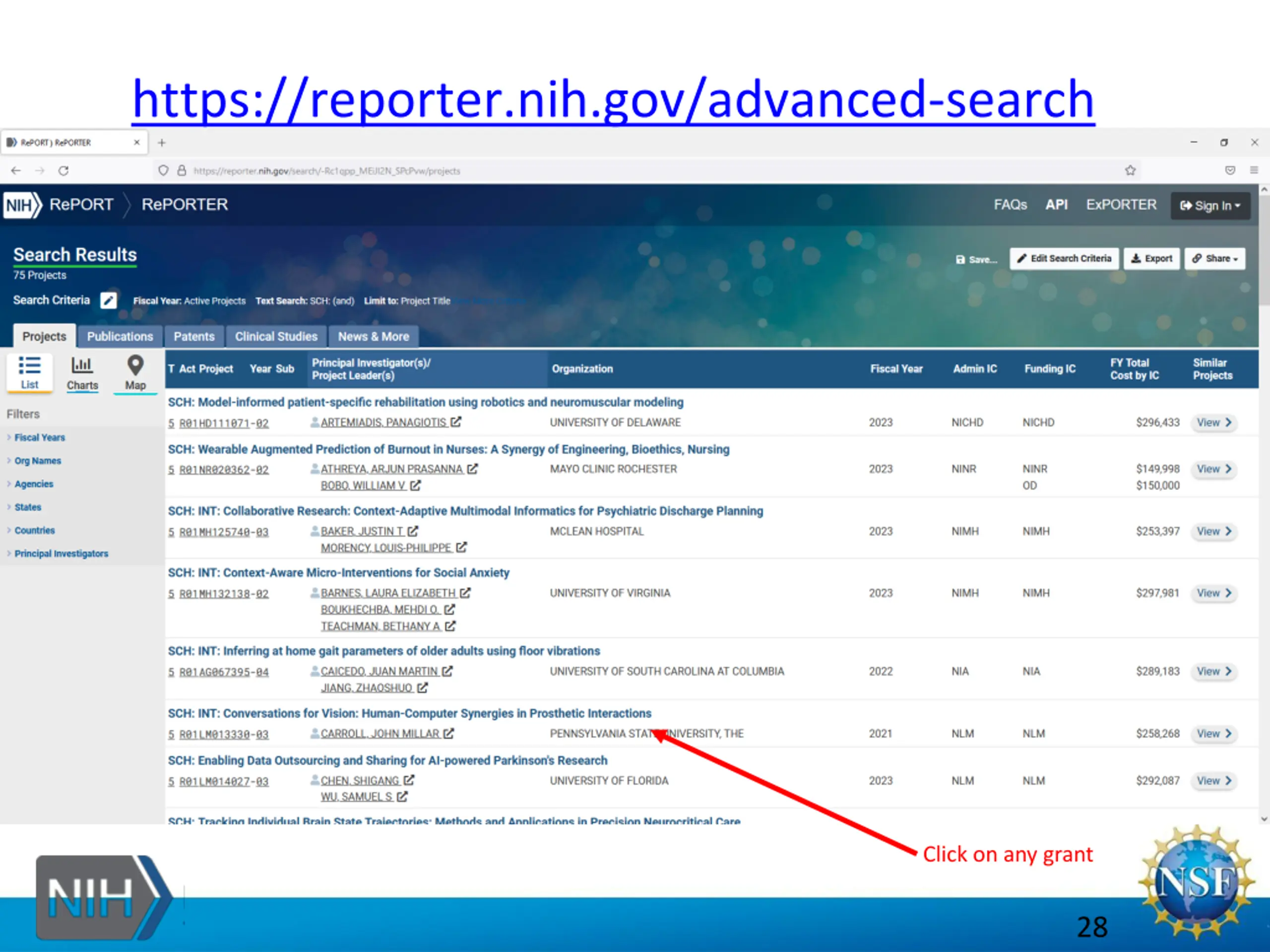This screenshot has height=952, width=1270.
Task: Click the browser back arrow
Action: point(16,171)
